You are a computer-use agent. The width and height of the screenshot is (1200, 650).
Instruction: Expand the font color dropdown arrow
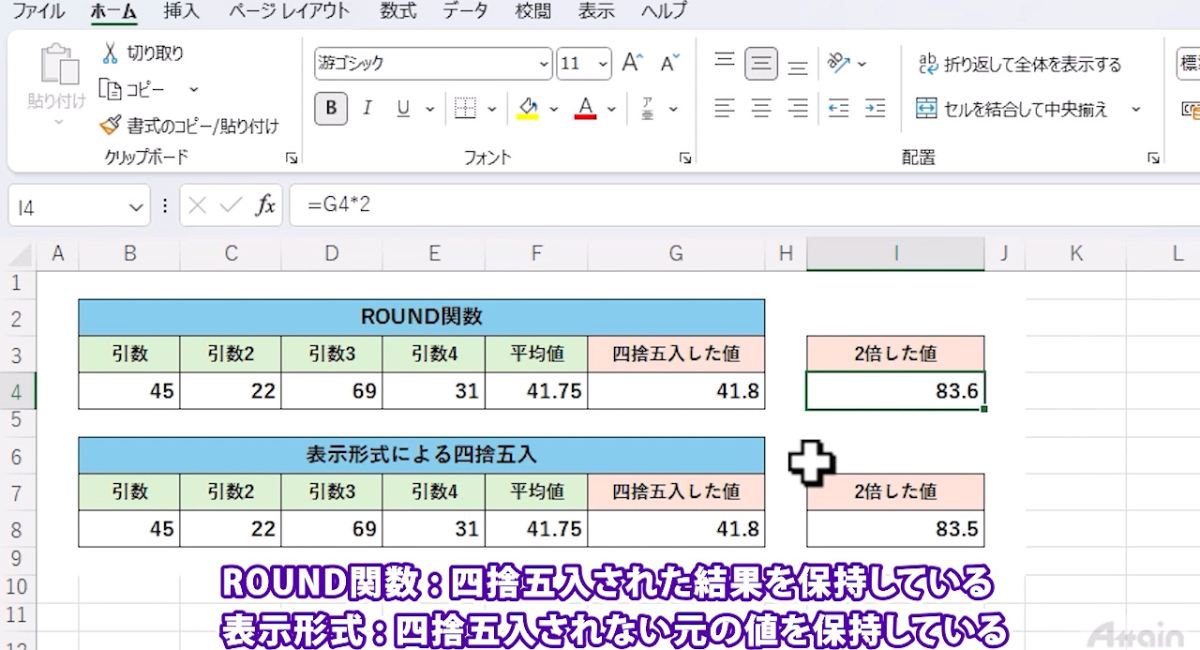[x=612, y=108]
